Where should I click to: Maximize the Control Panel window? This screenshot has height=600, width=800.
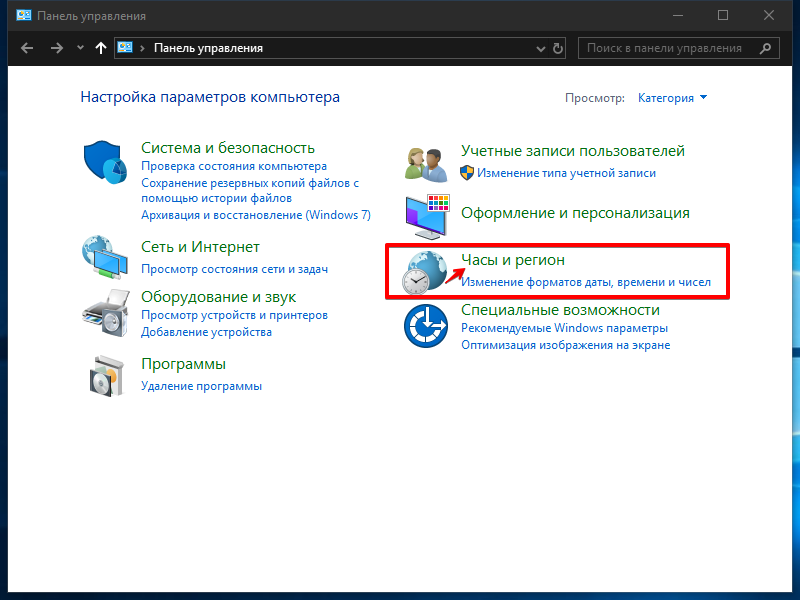pos(722,15)
